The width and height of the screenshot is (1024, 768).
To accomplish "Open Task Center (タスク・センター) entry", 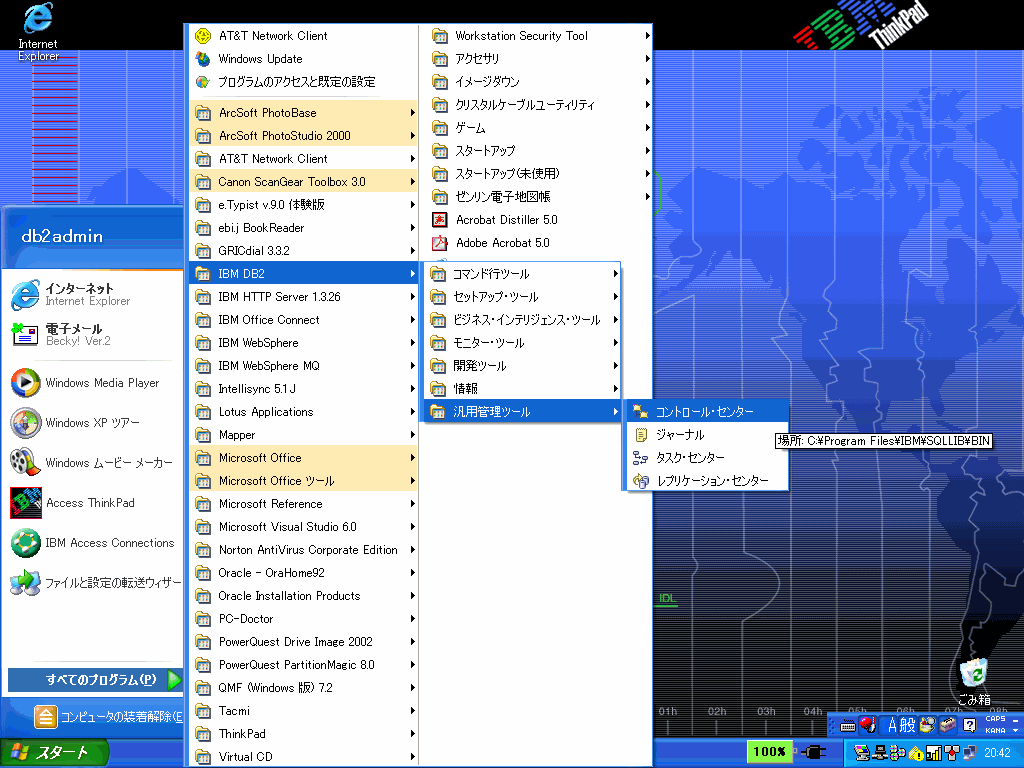I will tap(707, 458).
